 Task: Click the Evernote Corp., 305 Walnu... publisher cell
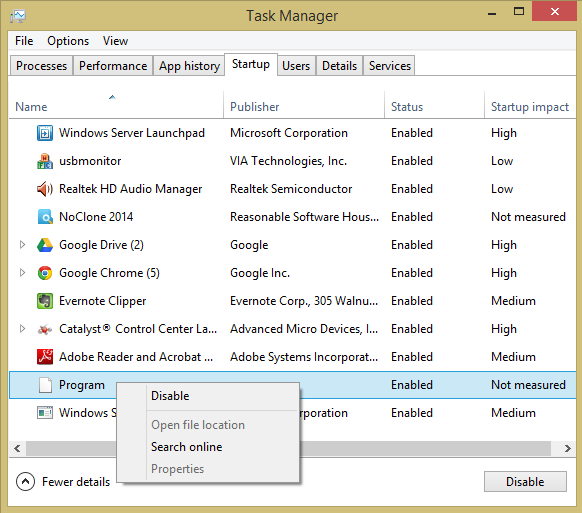click(304, 301)
